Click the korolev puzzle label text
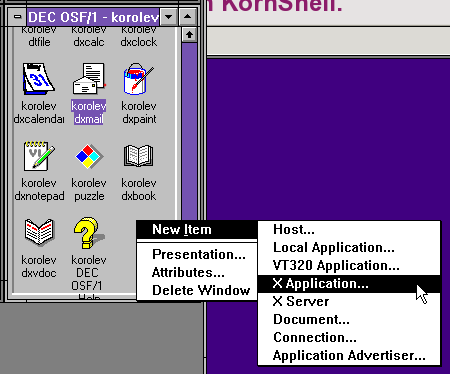The image size is (450, 374). pos(89,189)
